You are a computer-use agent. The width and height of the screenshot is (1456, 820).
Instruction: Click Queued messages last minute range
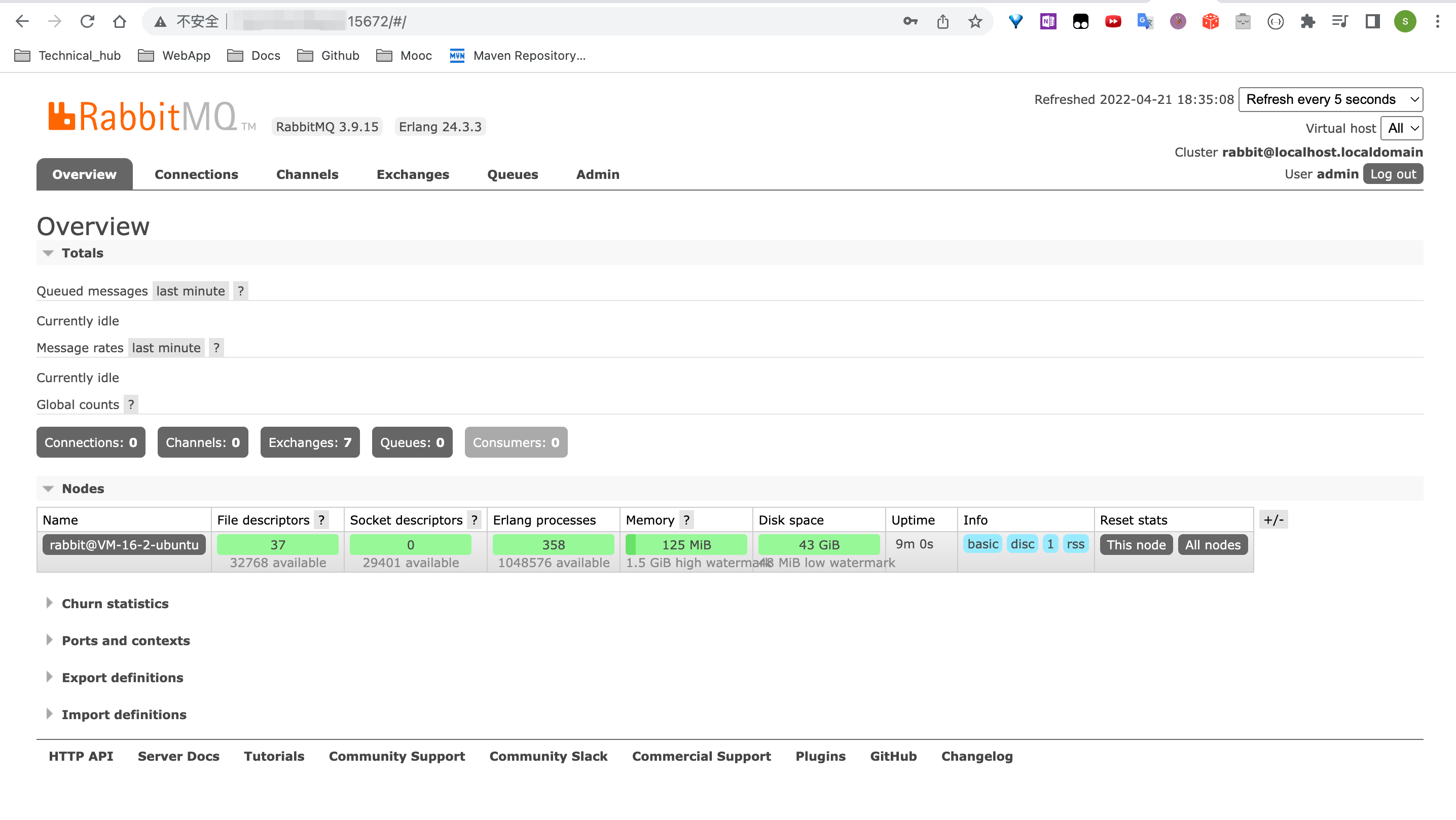191,291
